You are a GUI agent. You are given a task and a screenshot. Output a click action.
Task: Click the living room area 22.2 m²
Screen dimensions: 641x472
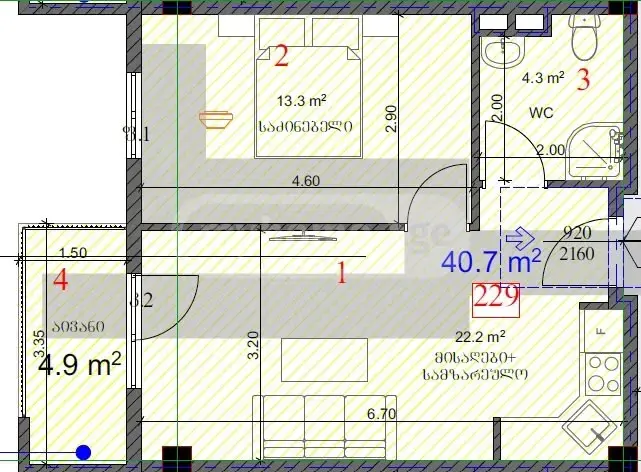pyautogui.click(x=480, y=337)
